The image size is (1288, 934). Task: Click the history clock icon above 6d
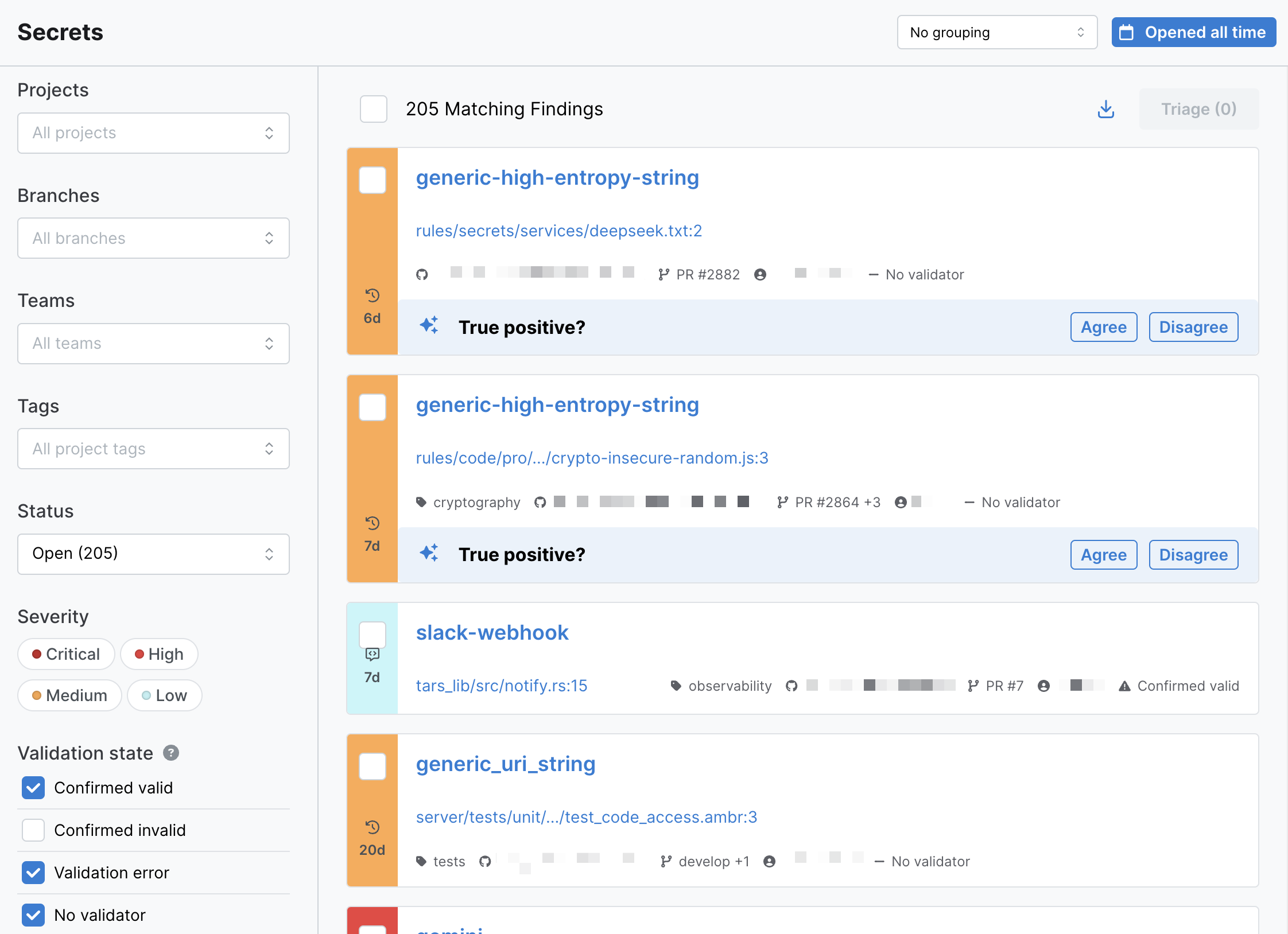coord(373,295)
